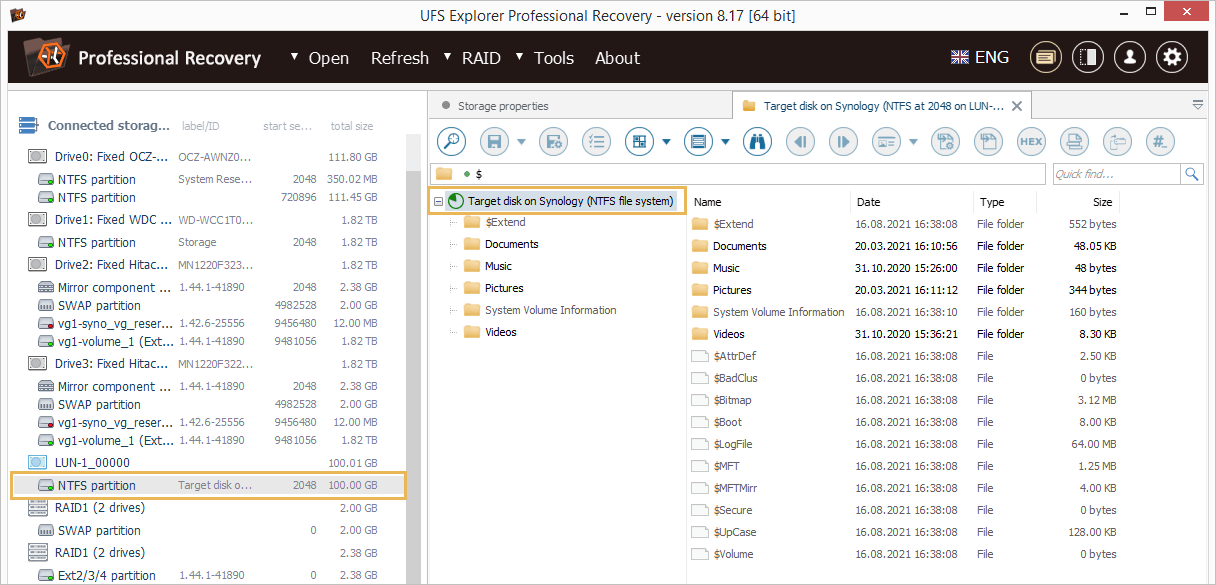Click the document page icon before HEX
Screen dimensions: 1216x585
point(988,142)
